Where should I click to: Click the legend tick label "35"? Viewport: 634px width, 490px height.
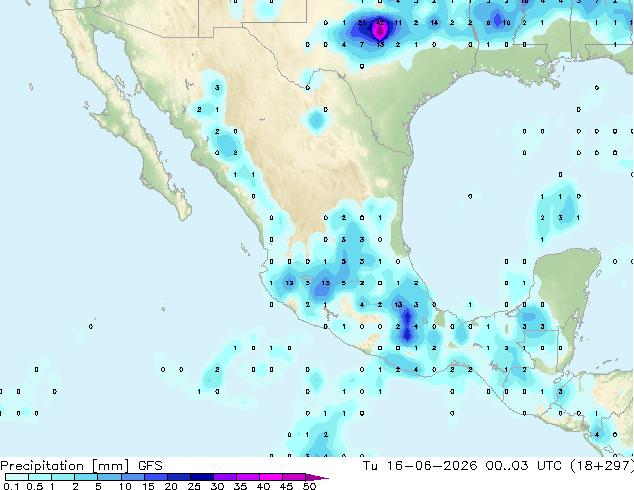pos(240,486)
